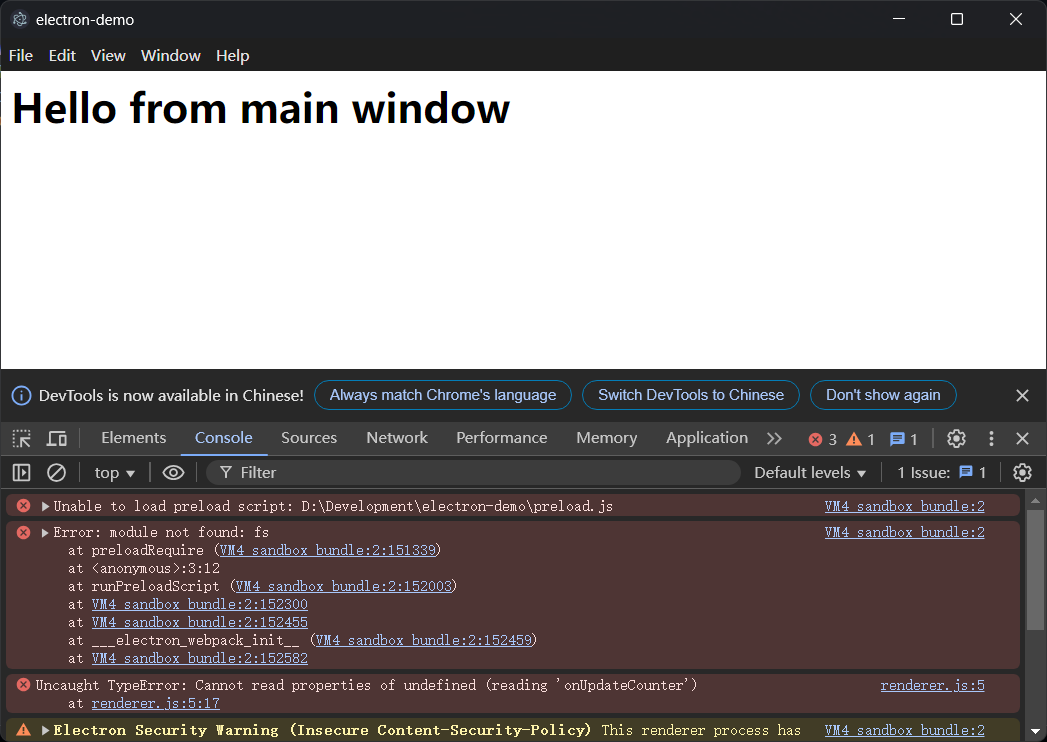Click the console scrollbar down arrow
The height and width of the screenshot is (742, 1047).
point(1034,732)
